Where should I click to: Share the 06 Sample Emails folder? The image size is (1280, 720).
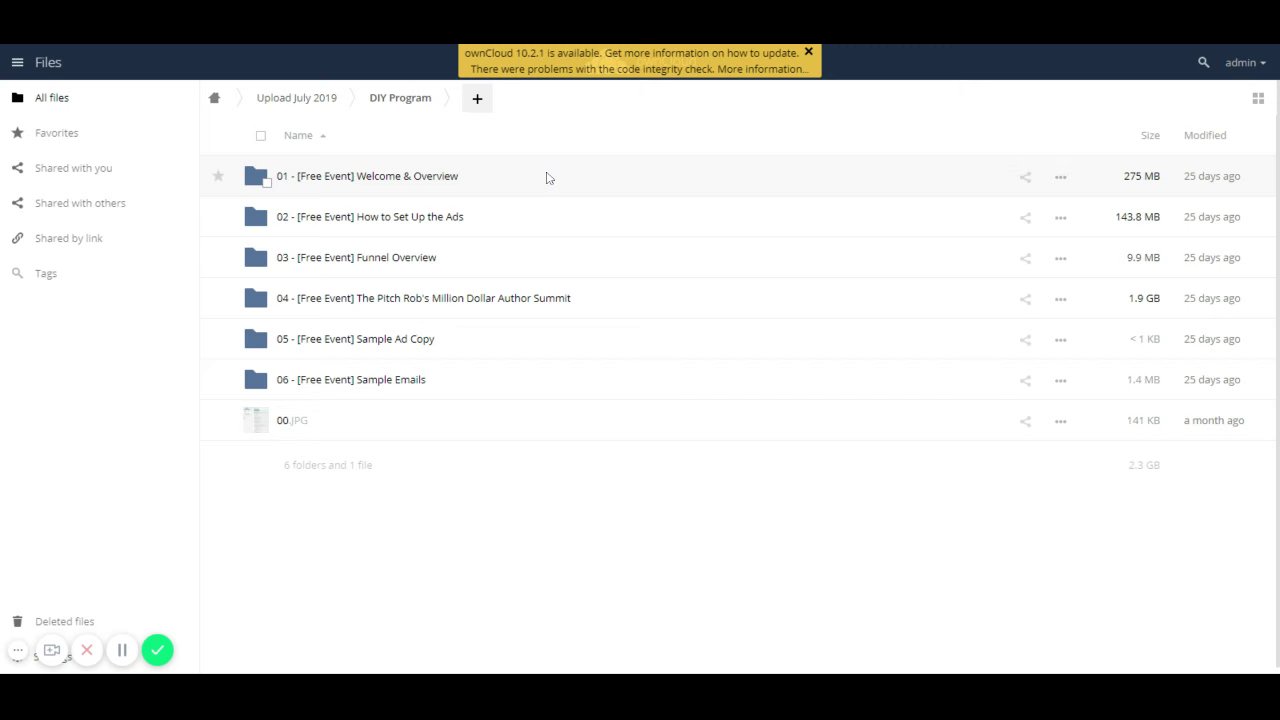pyautogui.click(x=1025, y=380)
